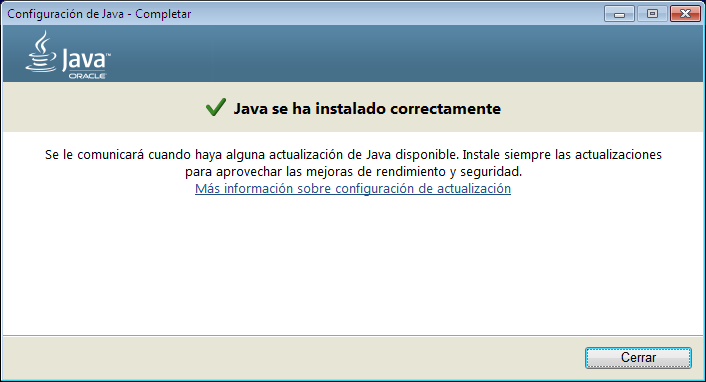Open Más información sobre configuración de actualización link
This screenshot has width=706, height=382.
353,188
